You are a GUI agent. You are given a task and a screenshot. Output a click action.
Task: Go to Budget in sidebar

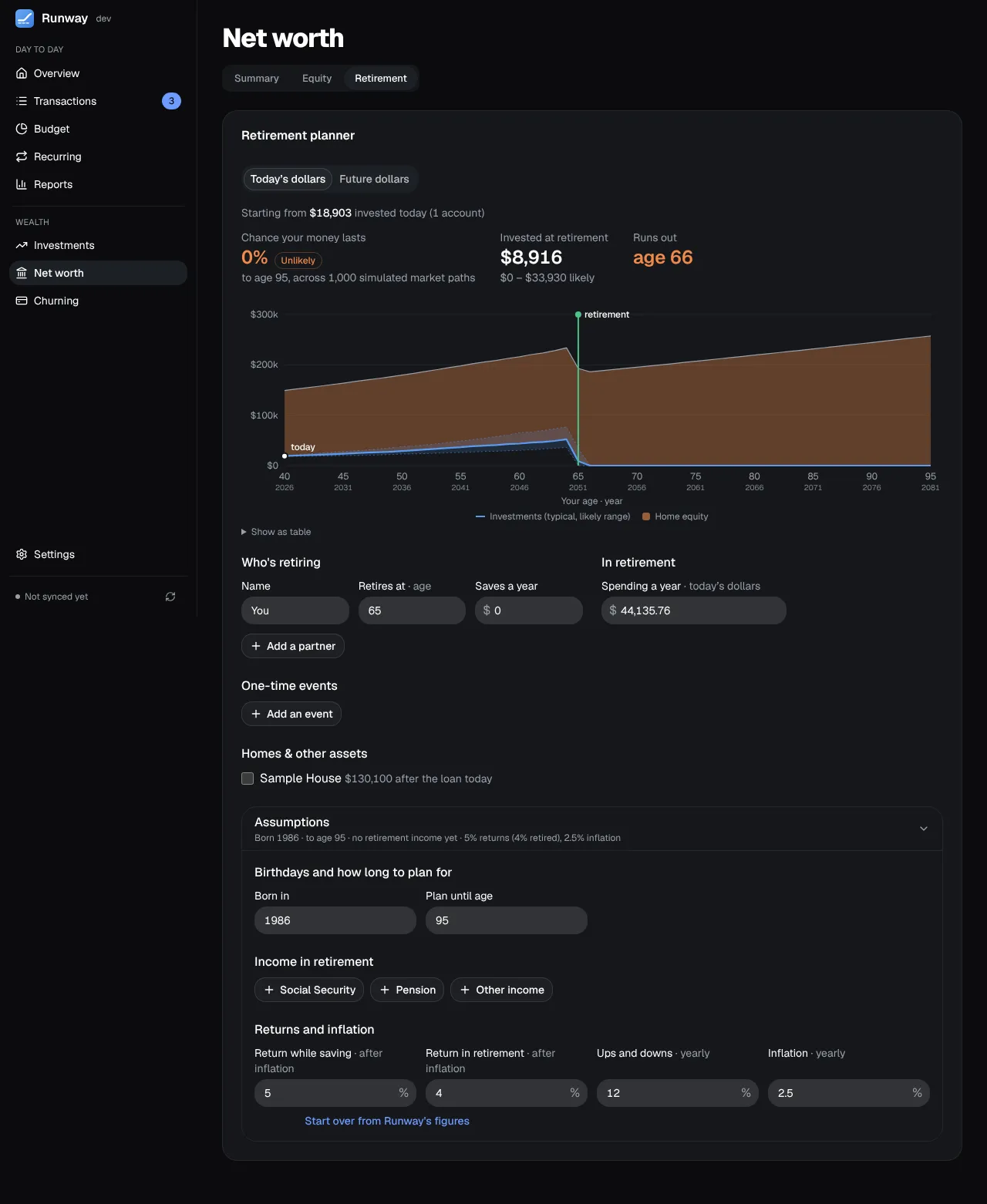click(98, 129)
